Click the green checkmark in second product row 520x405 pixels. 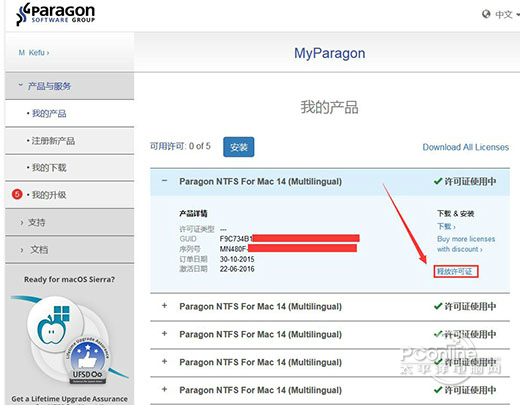pyautogui.click(x=438, y=306)
